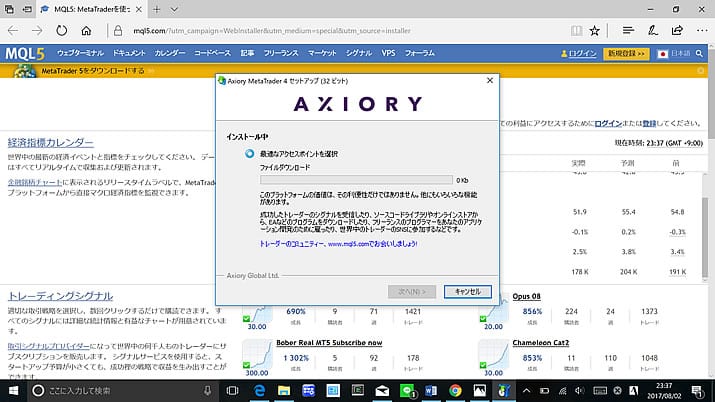
Task: Open マーケット menu item
Action: [x=322, y=53]
